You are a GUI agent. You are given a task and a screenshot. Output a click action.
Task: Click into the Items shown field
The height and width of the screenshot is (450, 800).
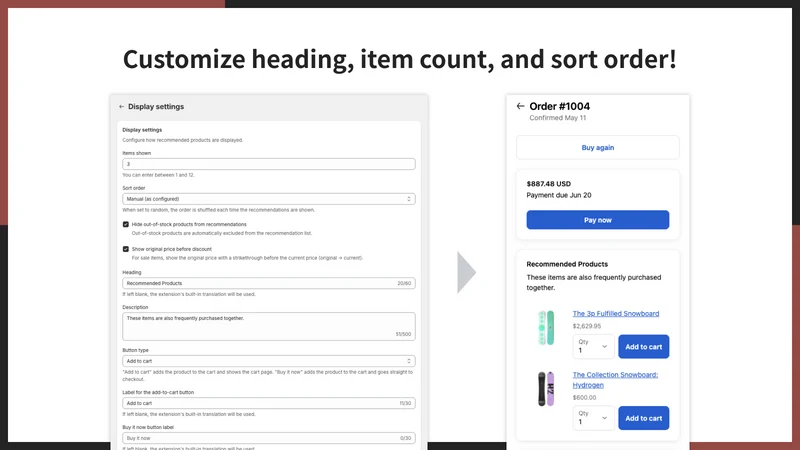[269, 164]
